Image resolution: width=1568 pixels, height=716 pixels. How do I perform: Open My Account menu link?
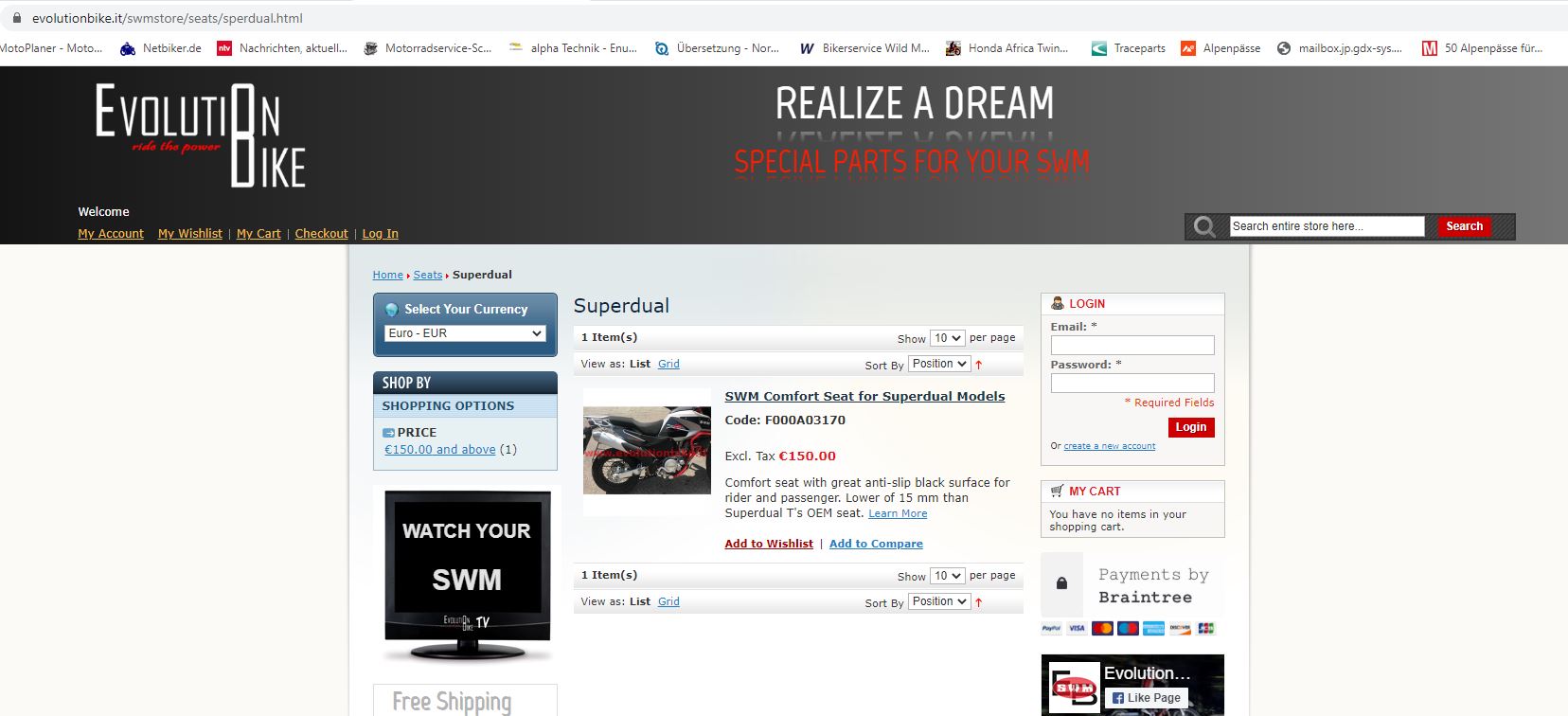111,234
